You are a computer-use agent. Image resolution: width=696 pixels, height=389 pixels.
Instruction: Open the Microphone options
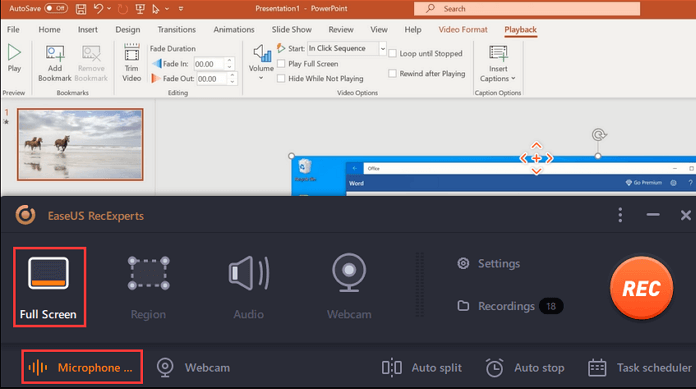(x=82, y=367)
